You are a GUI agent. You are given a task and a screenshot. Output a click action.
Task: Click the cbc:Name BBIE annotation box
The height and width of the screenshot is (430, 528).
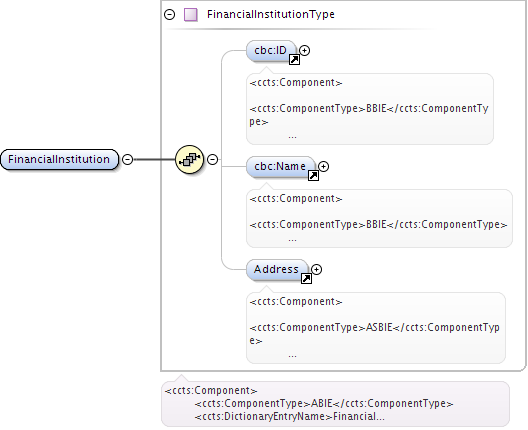click(x=379, y=218)
